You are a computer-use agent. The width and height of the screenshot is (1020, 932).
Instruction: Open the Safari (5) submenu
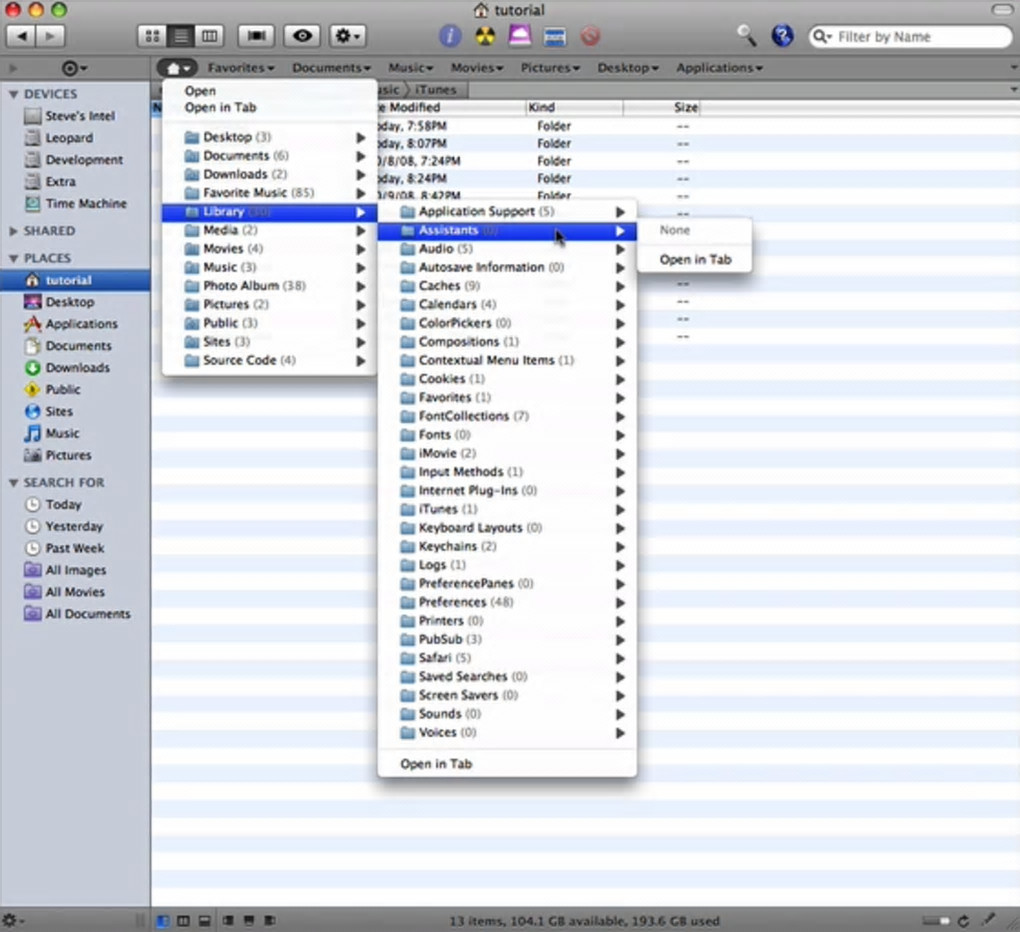[507, 658]
